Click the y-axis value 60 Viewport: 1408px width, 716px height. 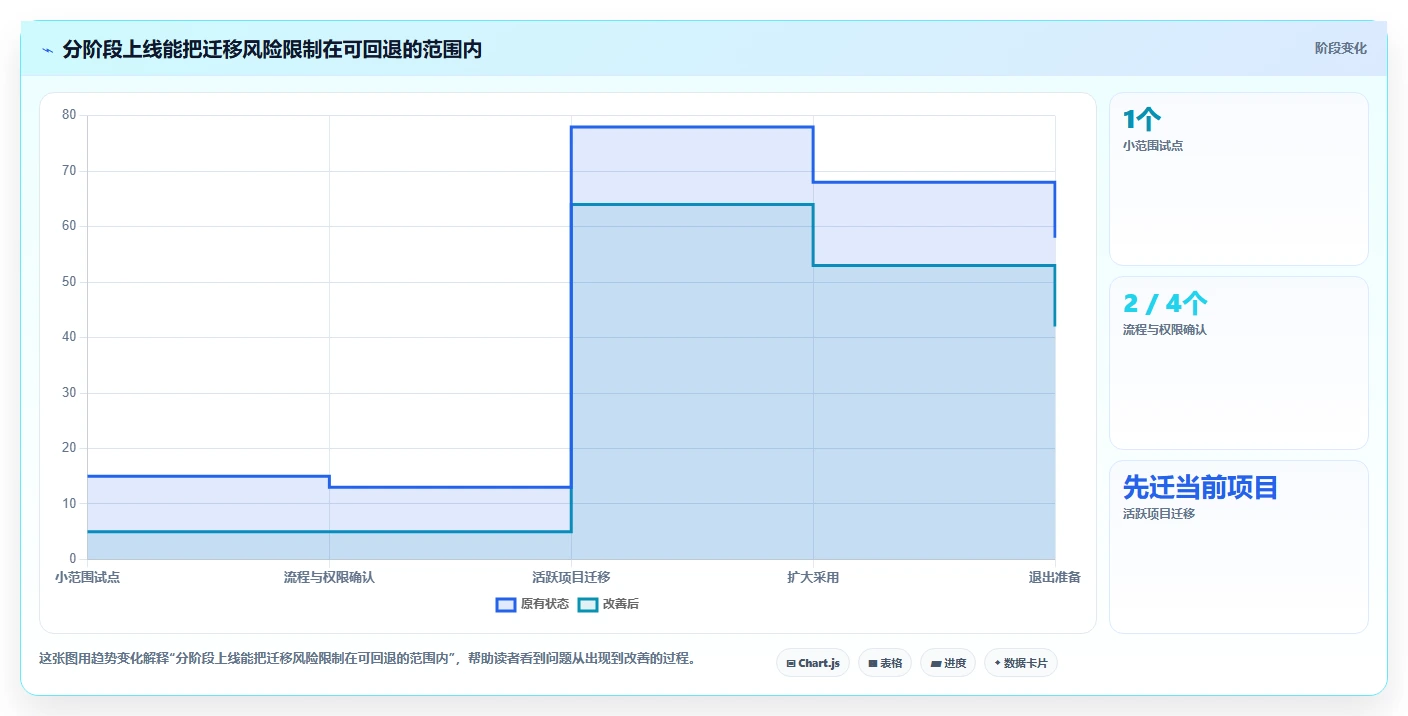[69, 226]
